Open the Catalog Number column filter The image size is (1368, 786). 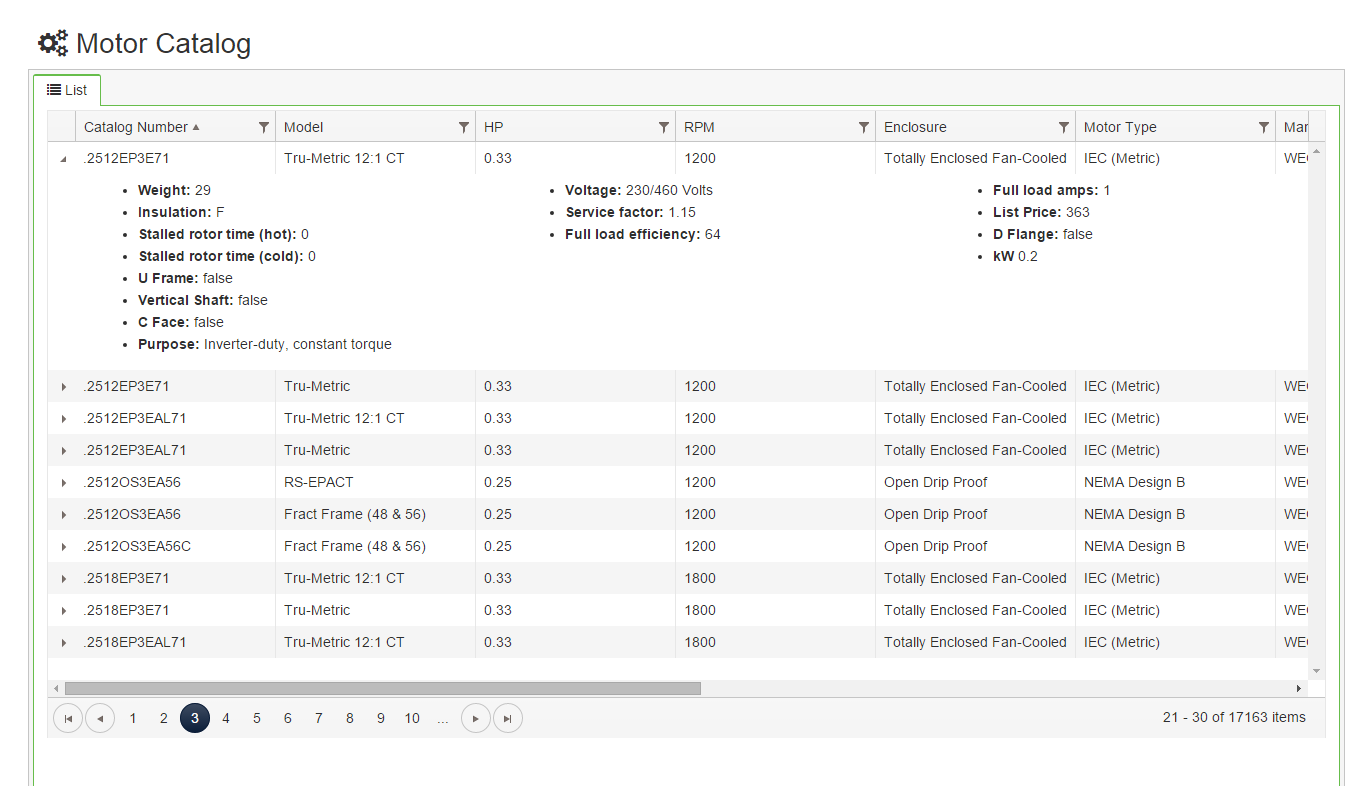[264, 127]
